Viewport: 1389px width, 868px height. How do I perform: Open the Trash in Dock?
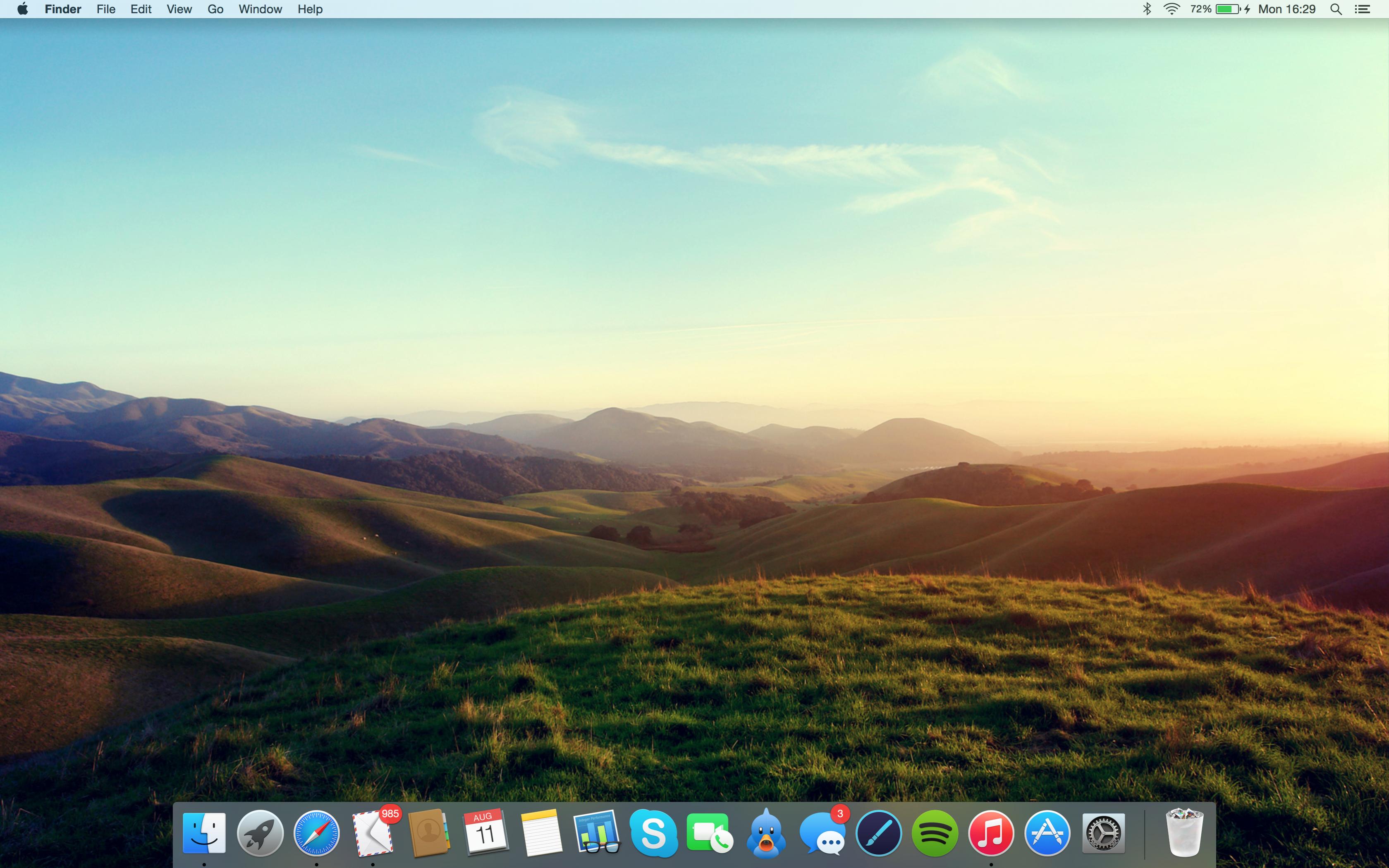pos(1185,833)
